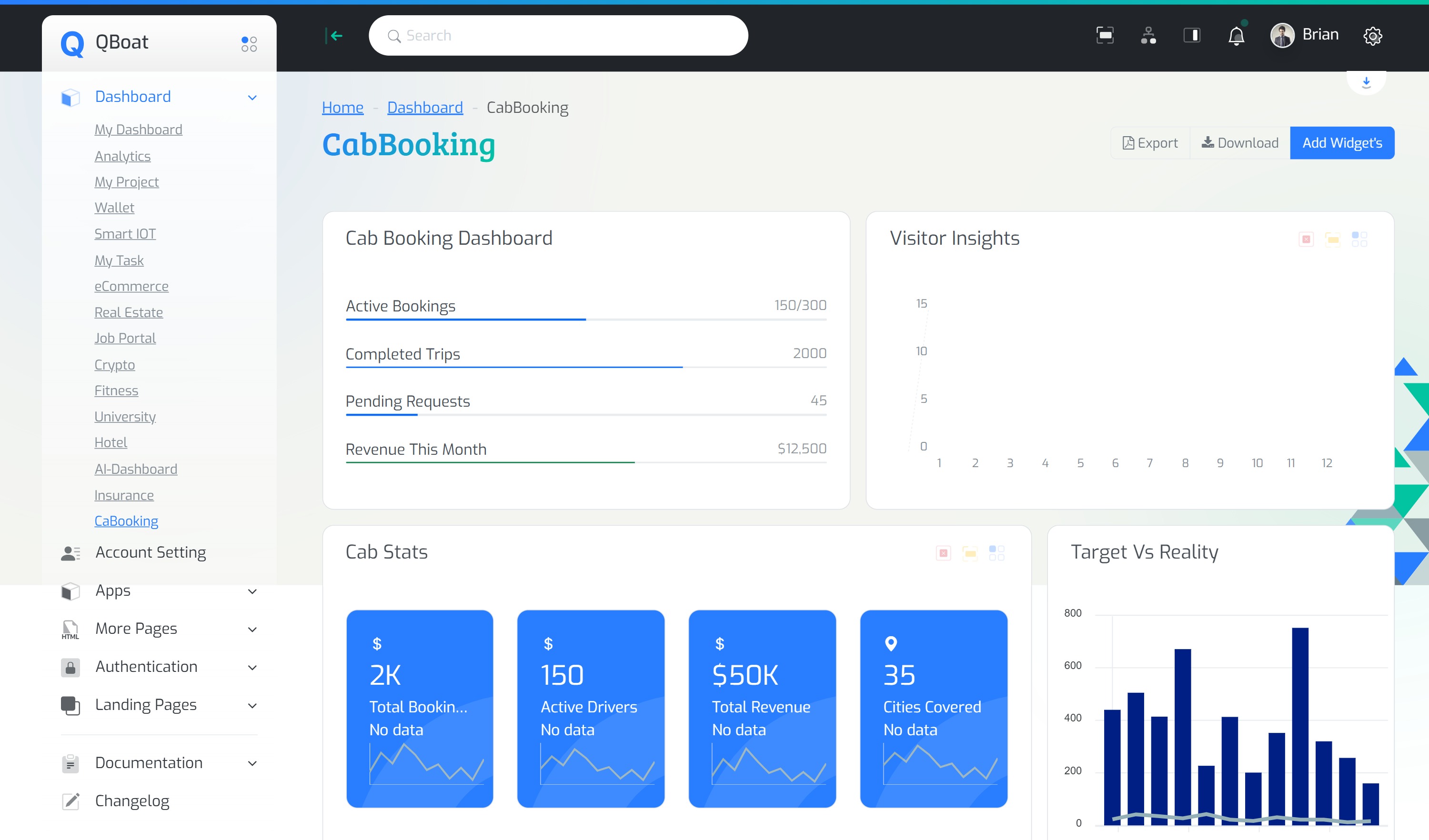
Task: Click the Account Setting user icon
Action: click(x=70, y=553)
